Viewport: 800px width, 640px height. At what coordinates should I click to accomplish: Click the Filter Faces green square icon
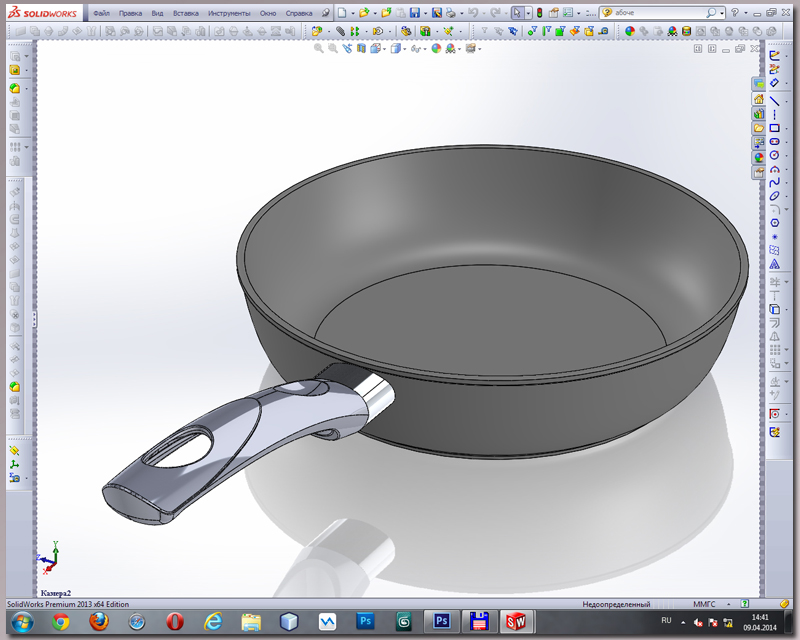tap(560, 32)
